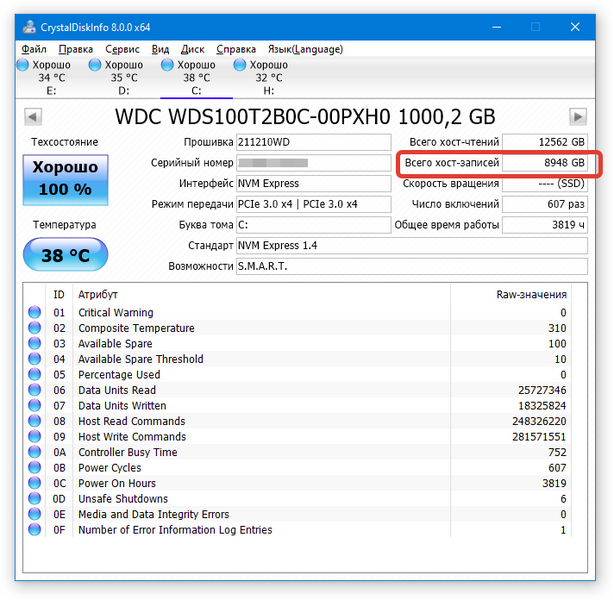This screenshot has width=613, height=600.
Task: Click the 8948 GB host writes value
Action: [545, 163]
